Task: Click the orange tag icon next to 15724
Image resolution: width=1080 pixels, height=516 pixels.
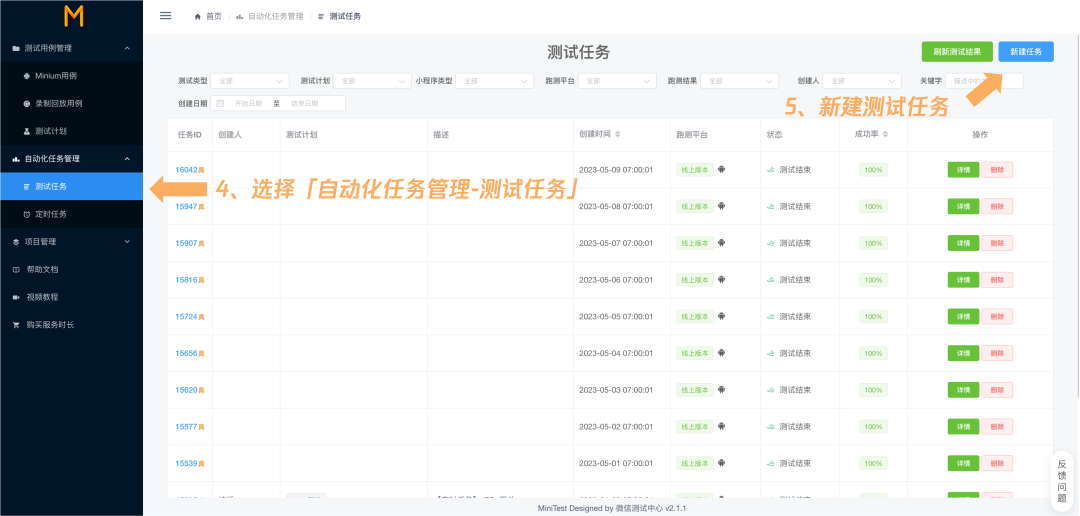Action: coord(202,317)
